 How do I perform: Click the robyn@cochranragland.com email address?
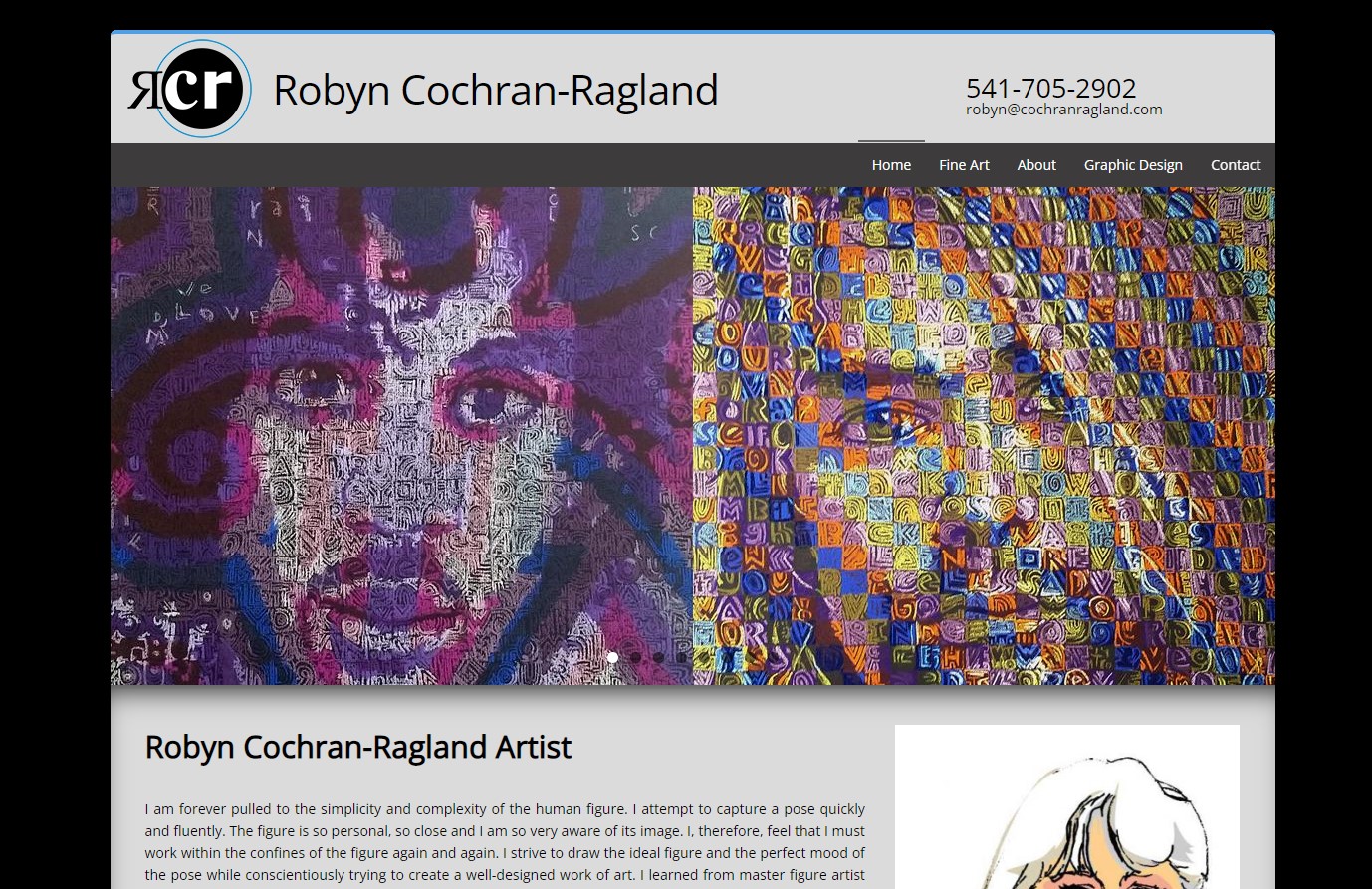[1063, 110]
